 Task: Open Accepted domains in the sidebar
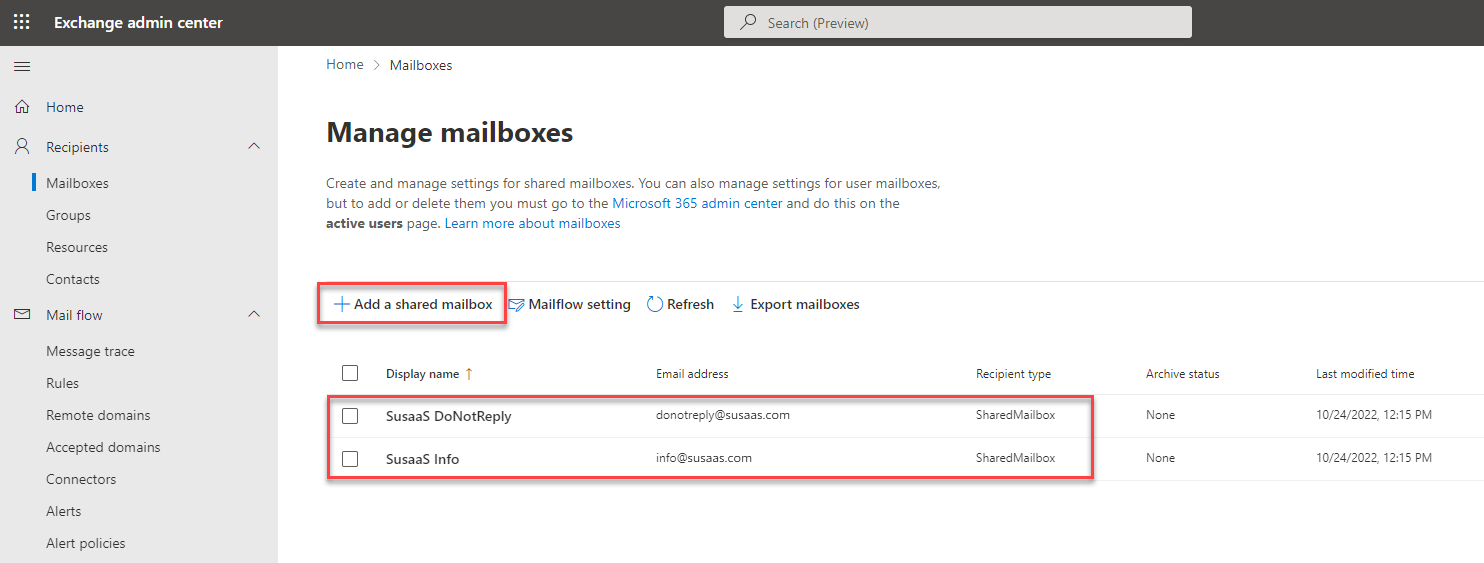pos(103,447)
